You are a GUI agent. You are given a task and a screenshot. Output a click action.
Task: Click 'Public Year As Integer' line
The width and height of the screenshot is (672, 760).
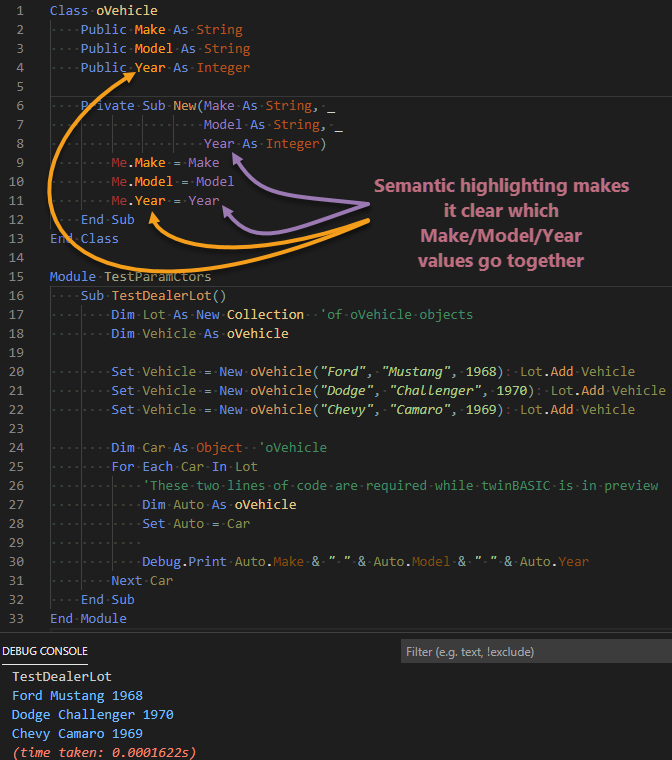pyautogui.click(x=165, y=67)
